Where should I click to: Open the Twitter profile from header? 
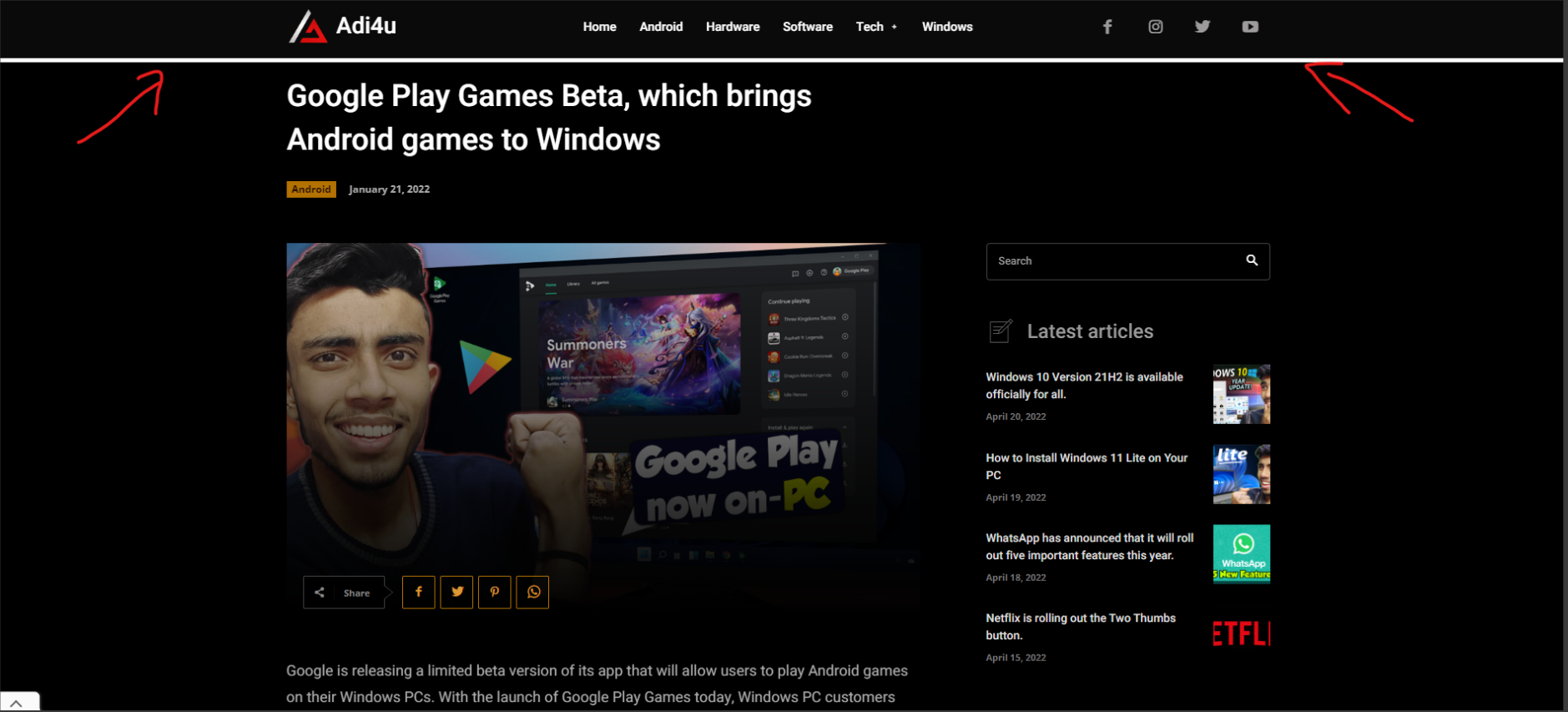[1202, 27]
